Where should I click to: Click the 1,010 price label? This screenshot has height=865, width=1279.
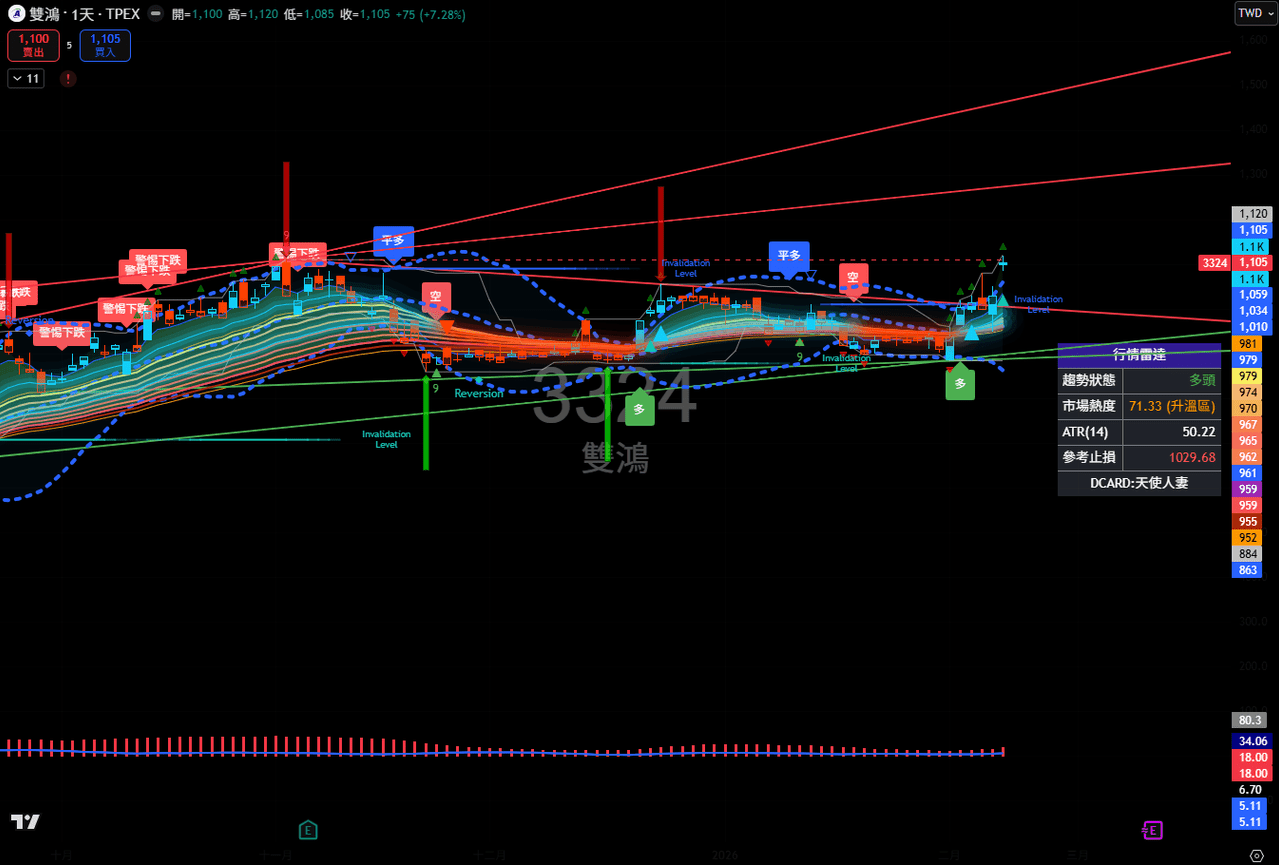(x=1253, y=327)
